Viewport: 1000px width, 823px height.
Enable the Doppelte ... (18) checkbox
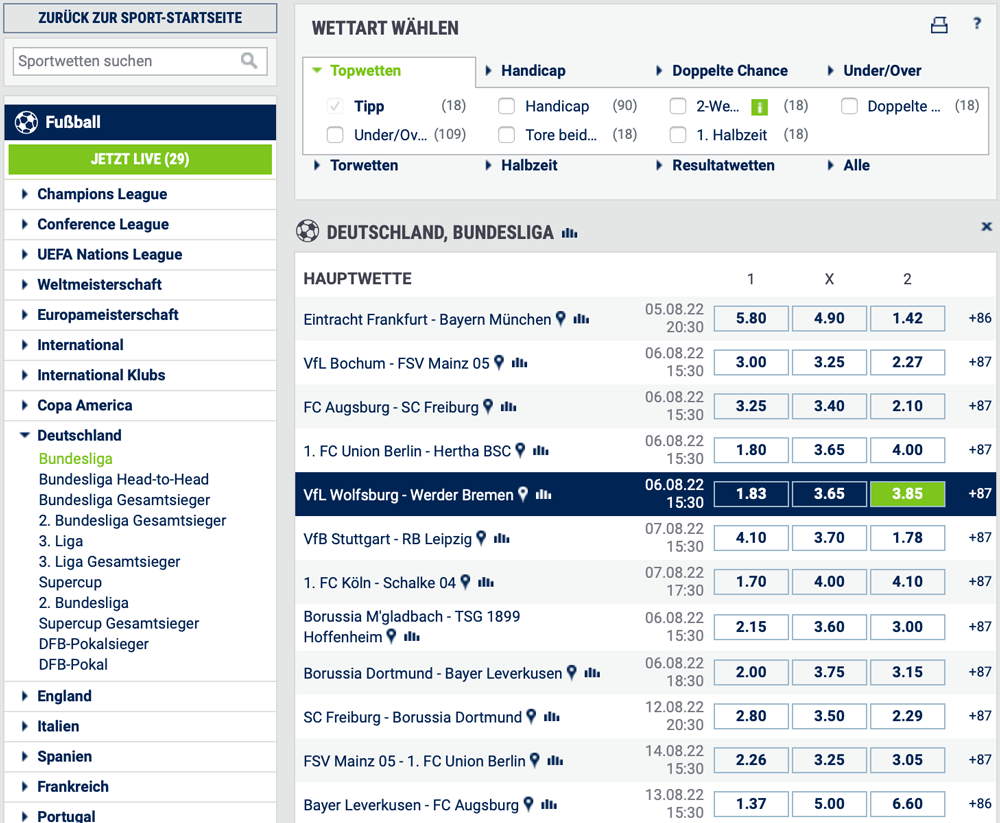(x=849, y=106)
